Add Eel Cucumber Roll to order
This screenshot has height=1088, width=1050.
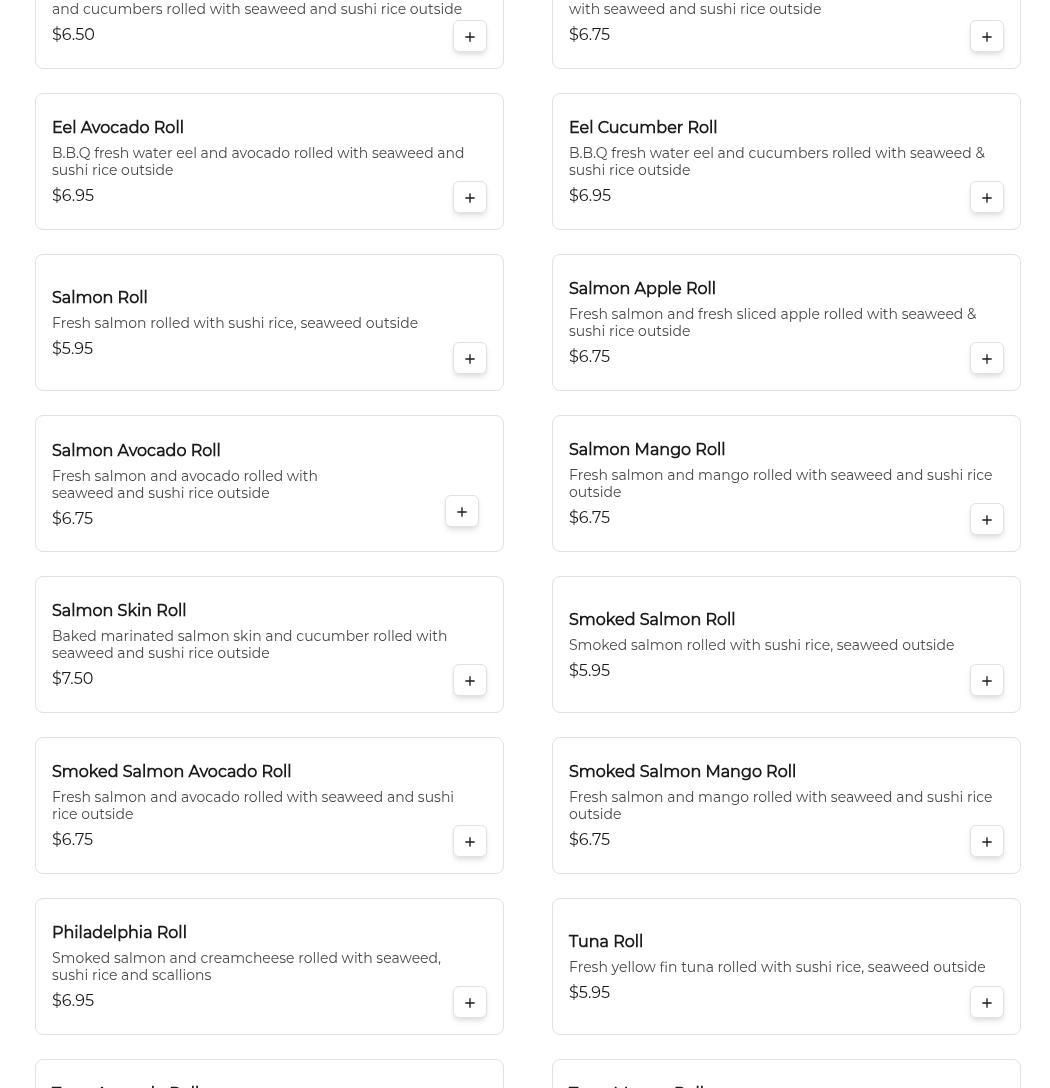click(x=987, y=197)
